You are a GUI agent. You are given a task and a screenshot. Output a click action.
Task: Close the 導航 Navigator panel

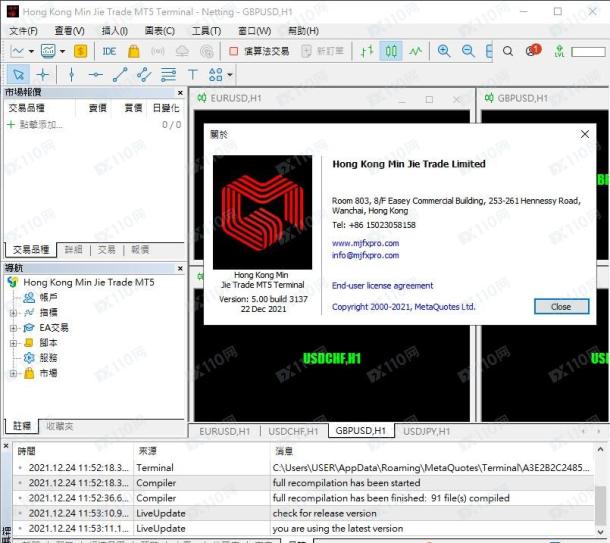[180, 268]
